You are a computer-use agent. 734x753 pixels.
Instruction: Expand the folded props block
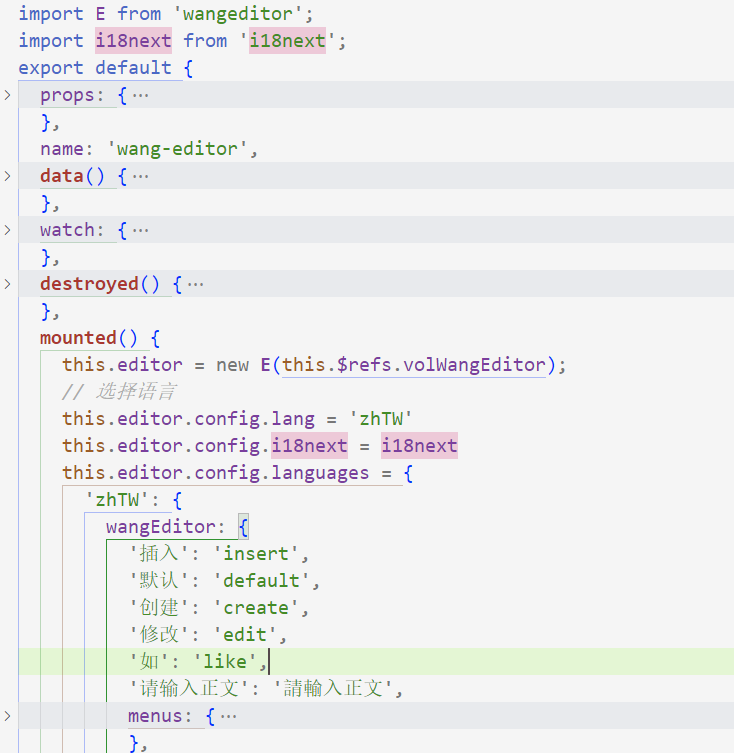7,95
